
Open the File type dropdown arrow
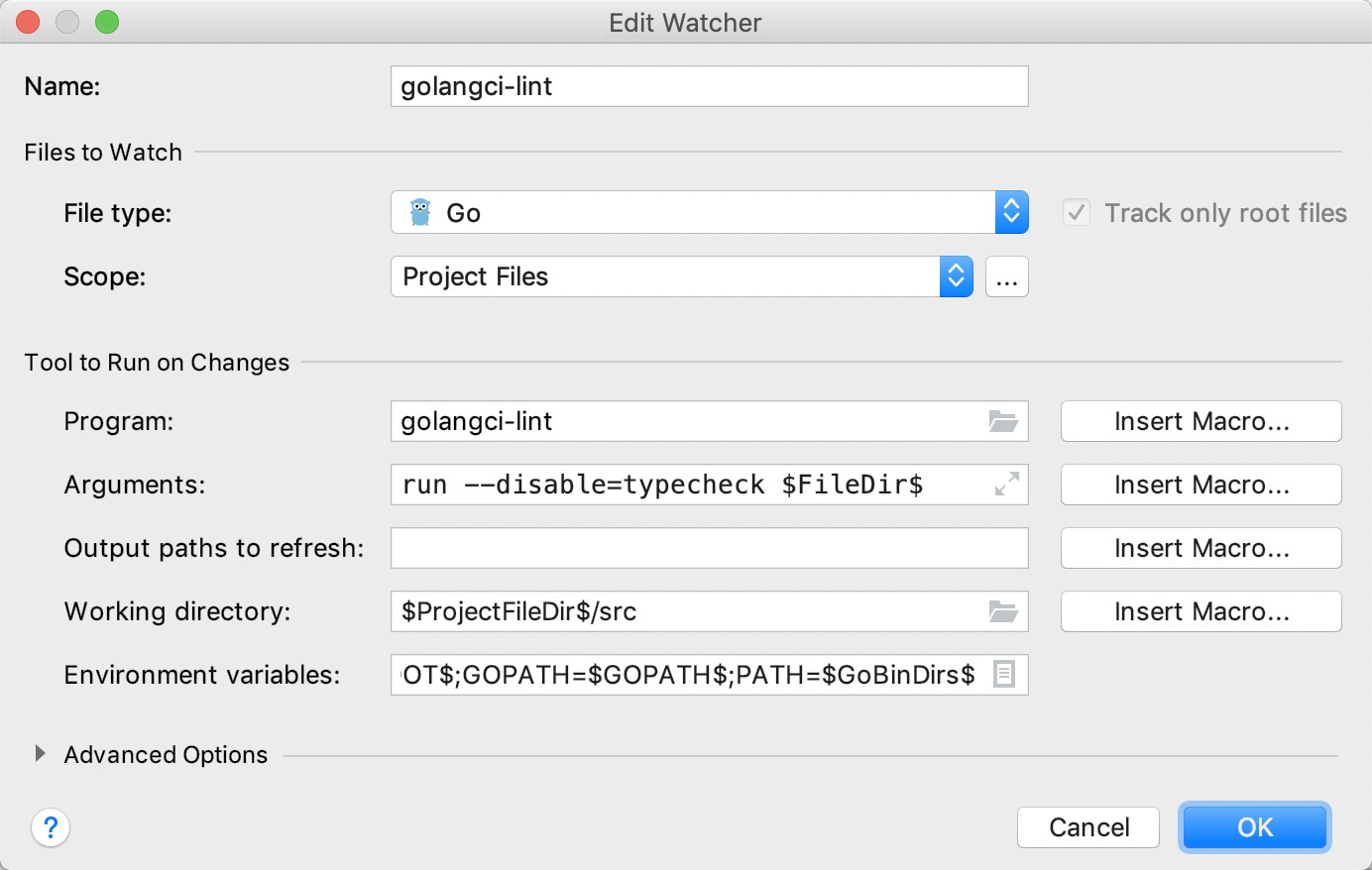pos(1011,212)
